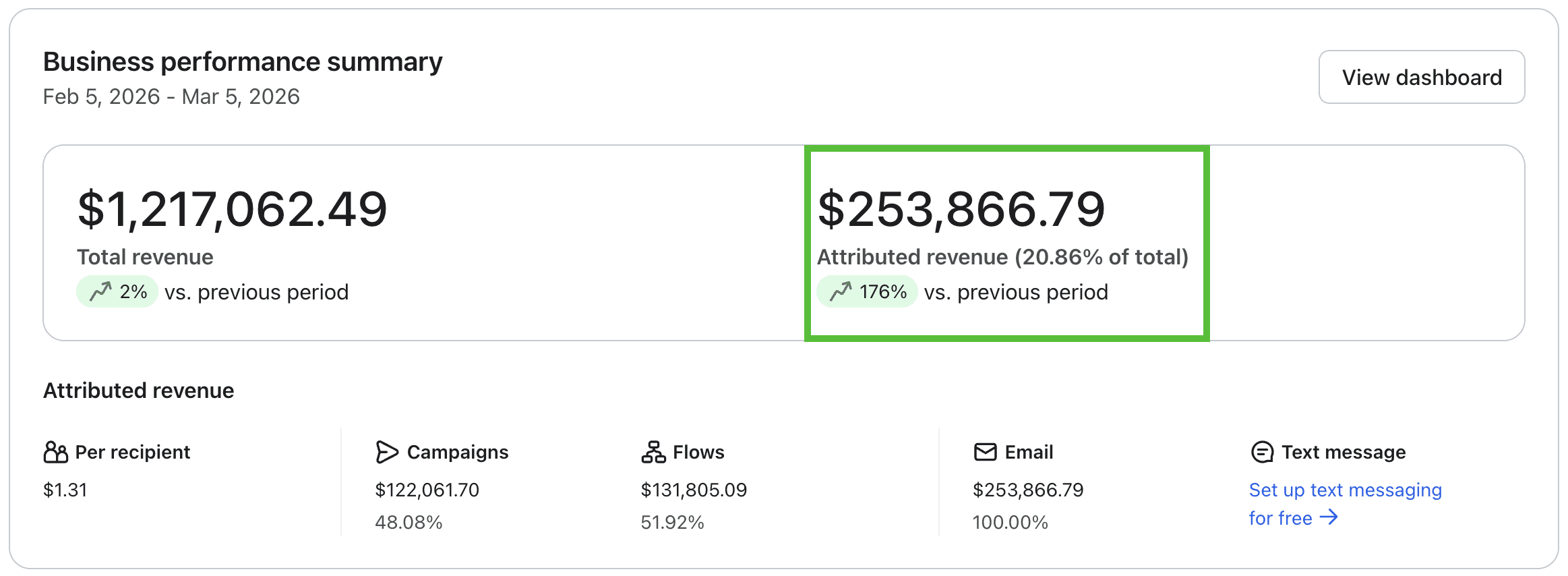Click the Per recipient value $1.31
Image resolution: width=1568 pixels, height=576 pixels.
pyautogui.click(x=65, y=490)
